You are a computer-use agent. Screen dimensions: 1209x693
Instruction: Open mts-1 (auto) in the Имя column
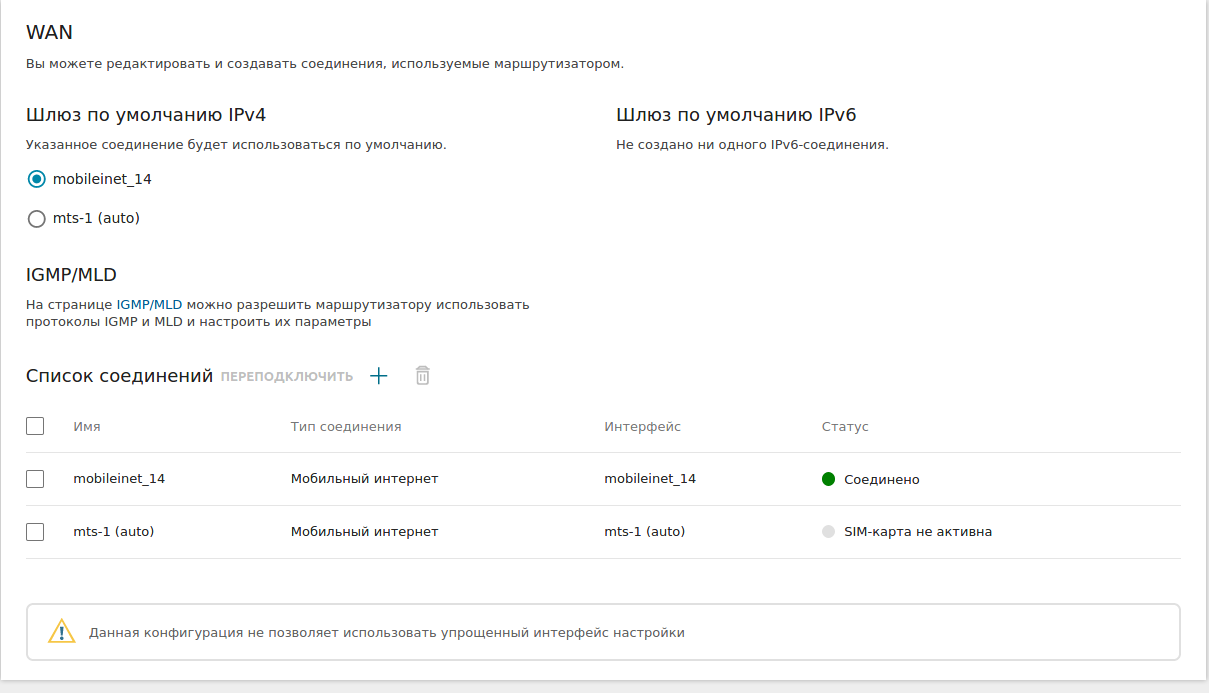(x=113, y=532)
